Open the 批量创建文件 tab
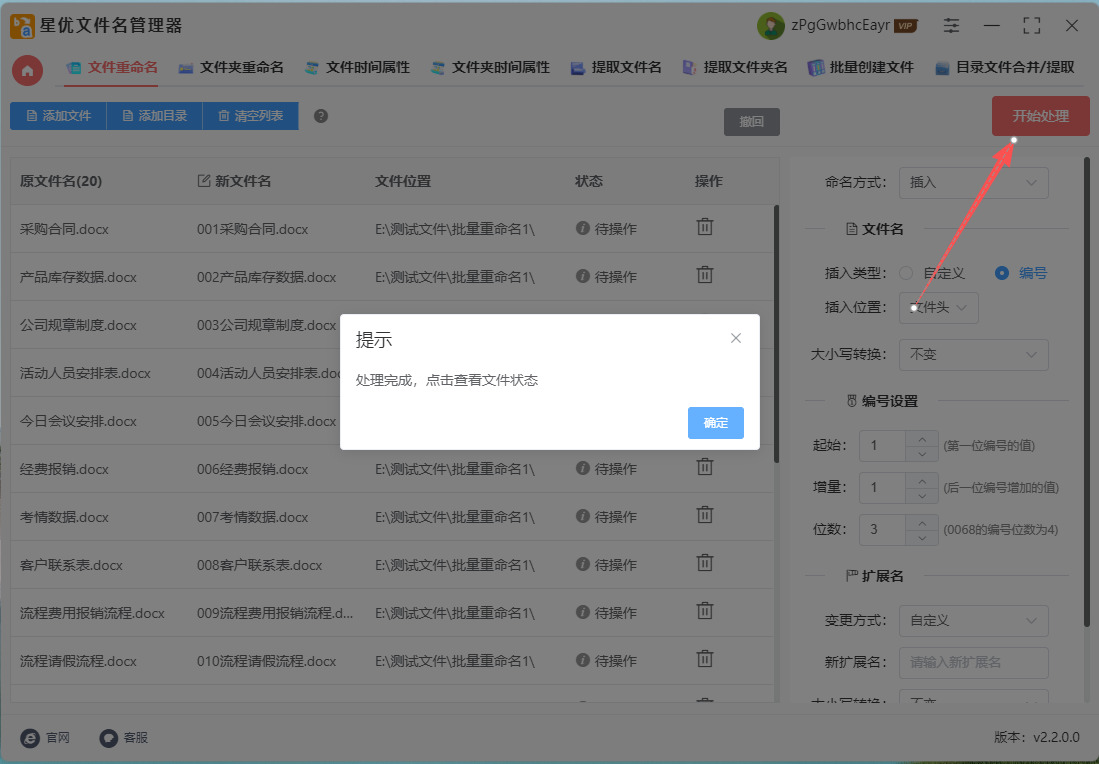Screen dimensions: 1099x764 pyautogui.click(x=861, y=68)
